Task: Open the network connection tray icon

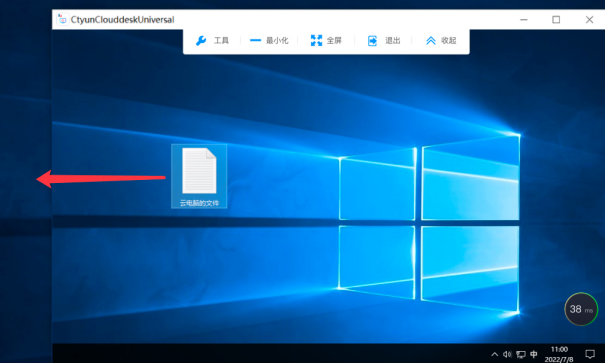Action: (521, 354)
